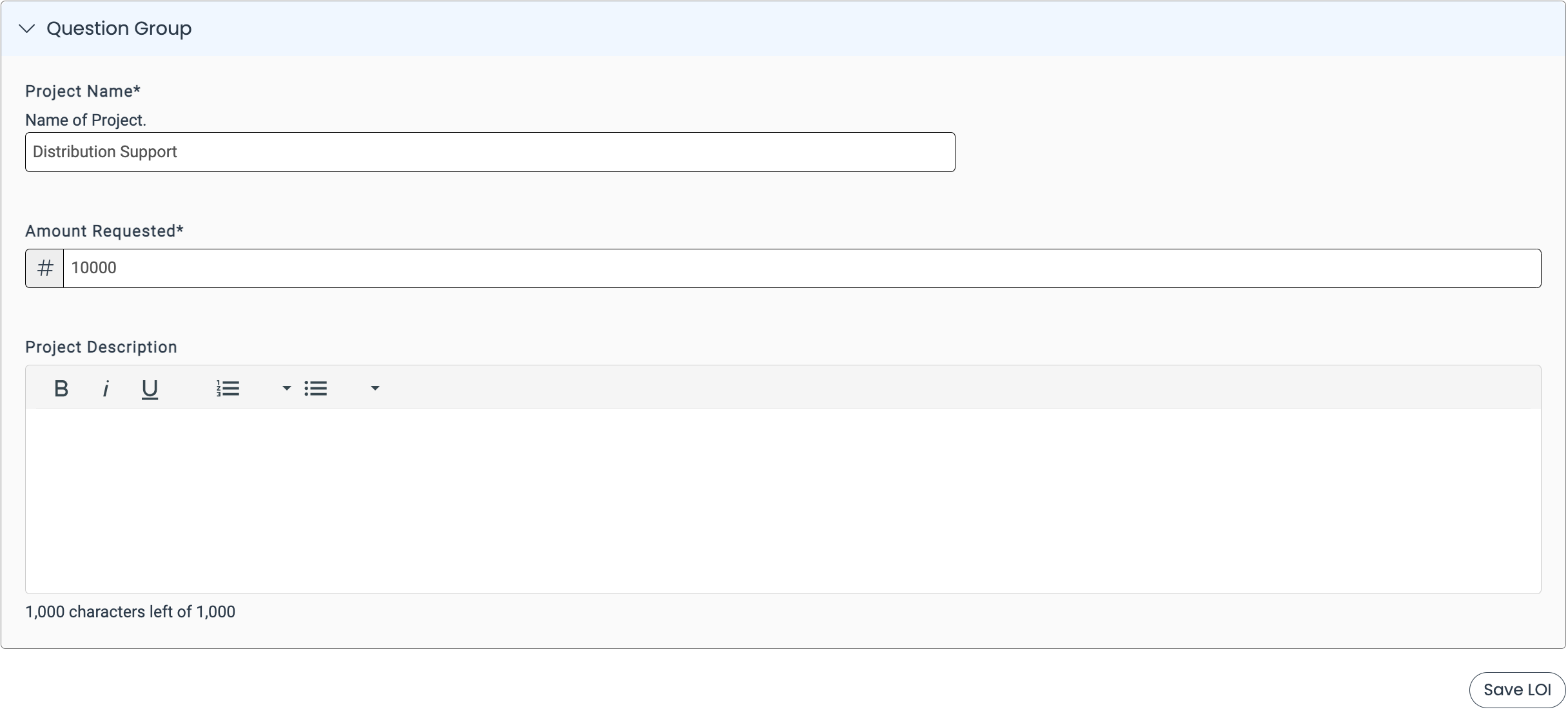The image size is (1568, 714).
Task: Click inside the Distribution Support name field
Action: 490,151
